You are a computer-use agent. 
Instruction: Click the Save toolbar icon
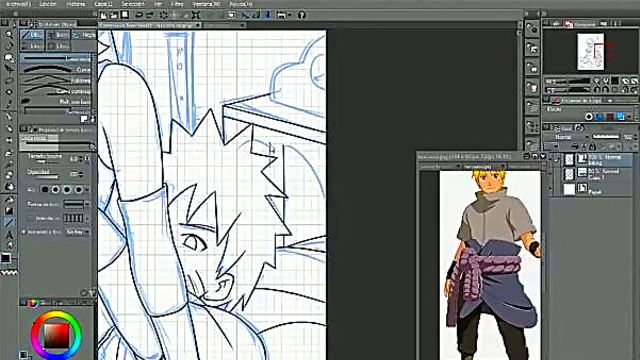coord(125,16)
